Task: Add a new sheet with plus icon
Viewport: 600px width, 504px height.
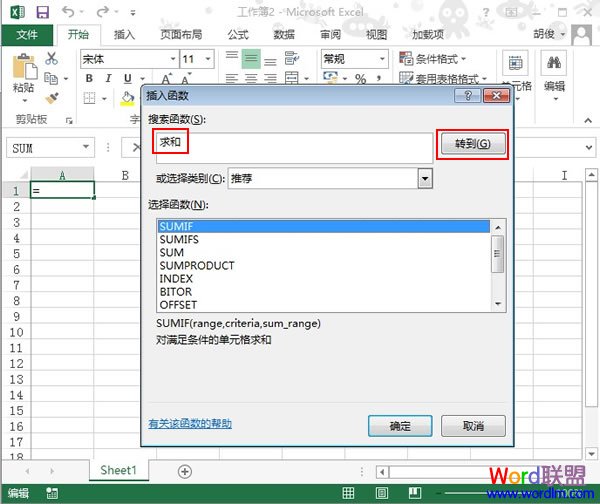Action: tap(185, 471)
